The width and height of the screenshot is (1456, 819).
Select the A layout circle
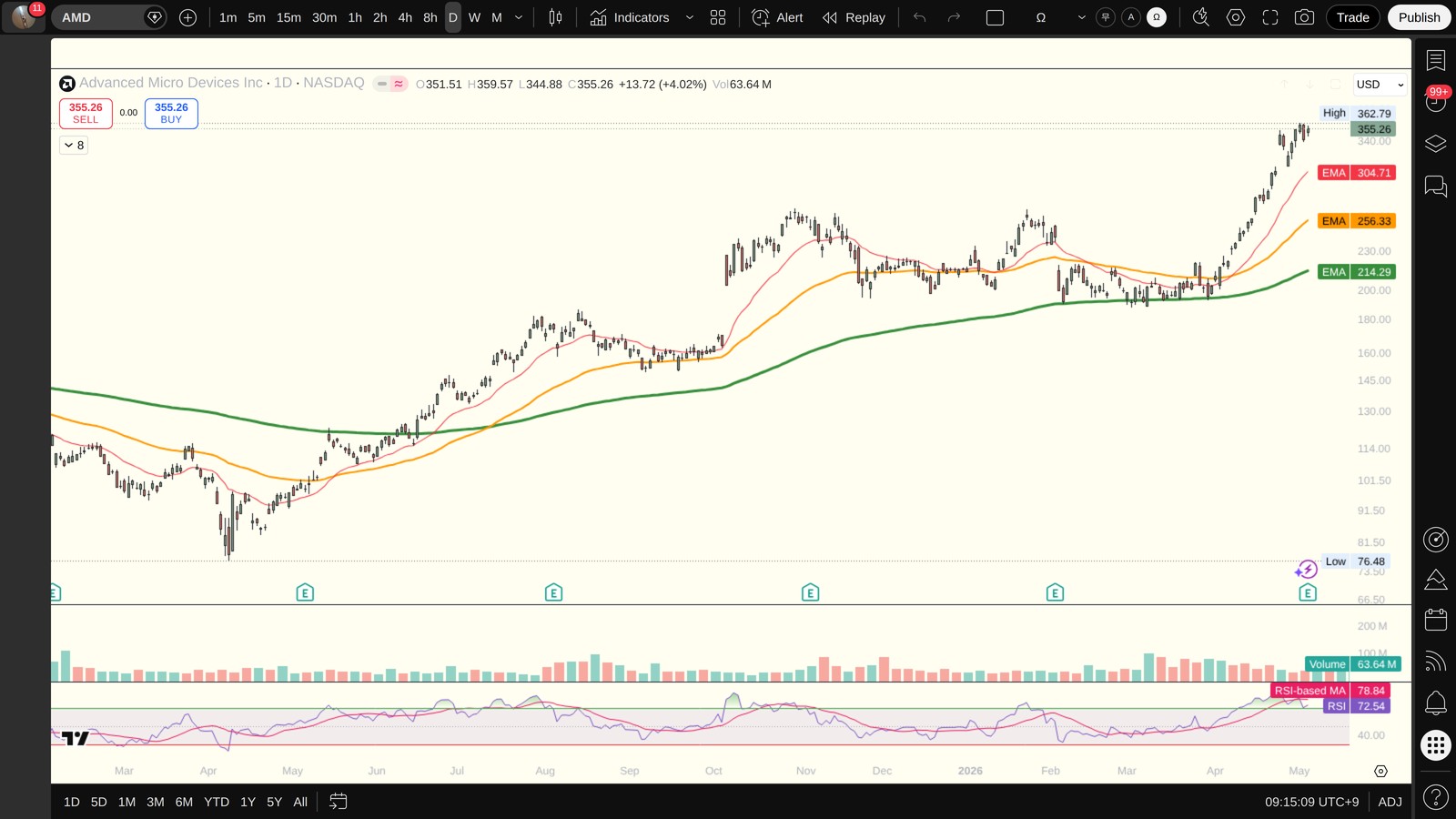click(1131, 17)
